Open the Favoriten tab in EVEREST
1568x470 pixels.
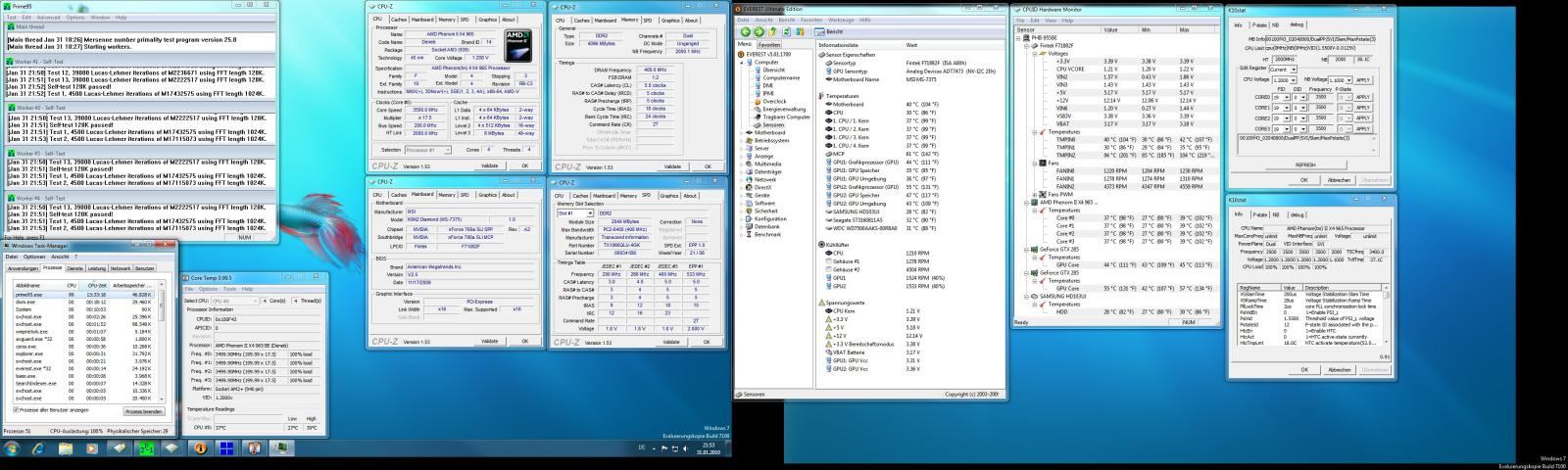pos(769,44)
